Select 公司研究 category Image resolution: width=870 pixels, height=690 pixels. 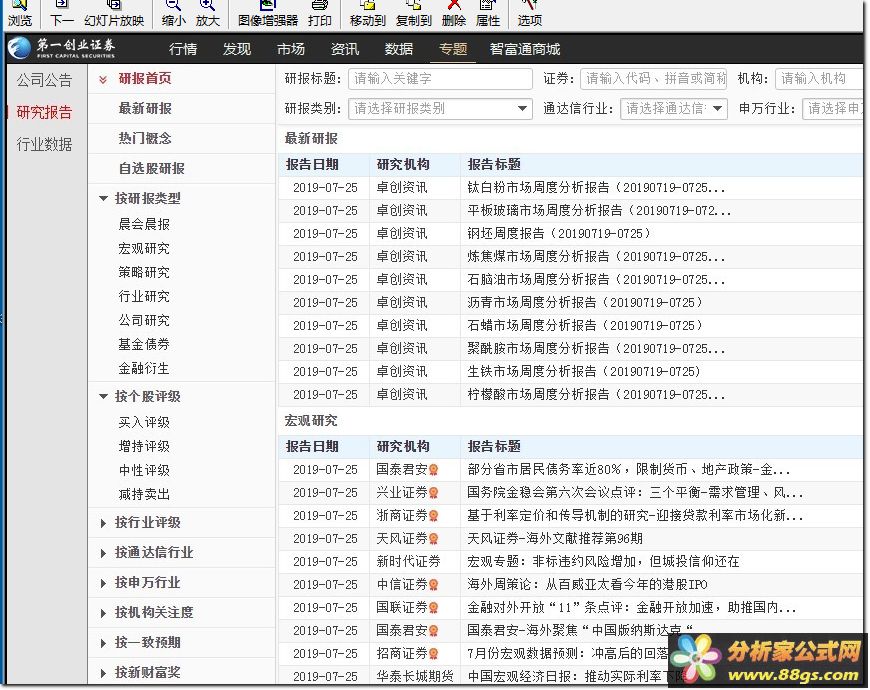[144, 320]
